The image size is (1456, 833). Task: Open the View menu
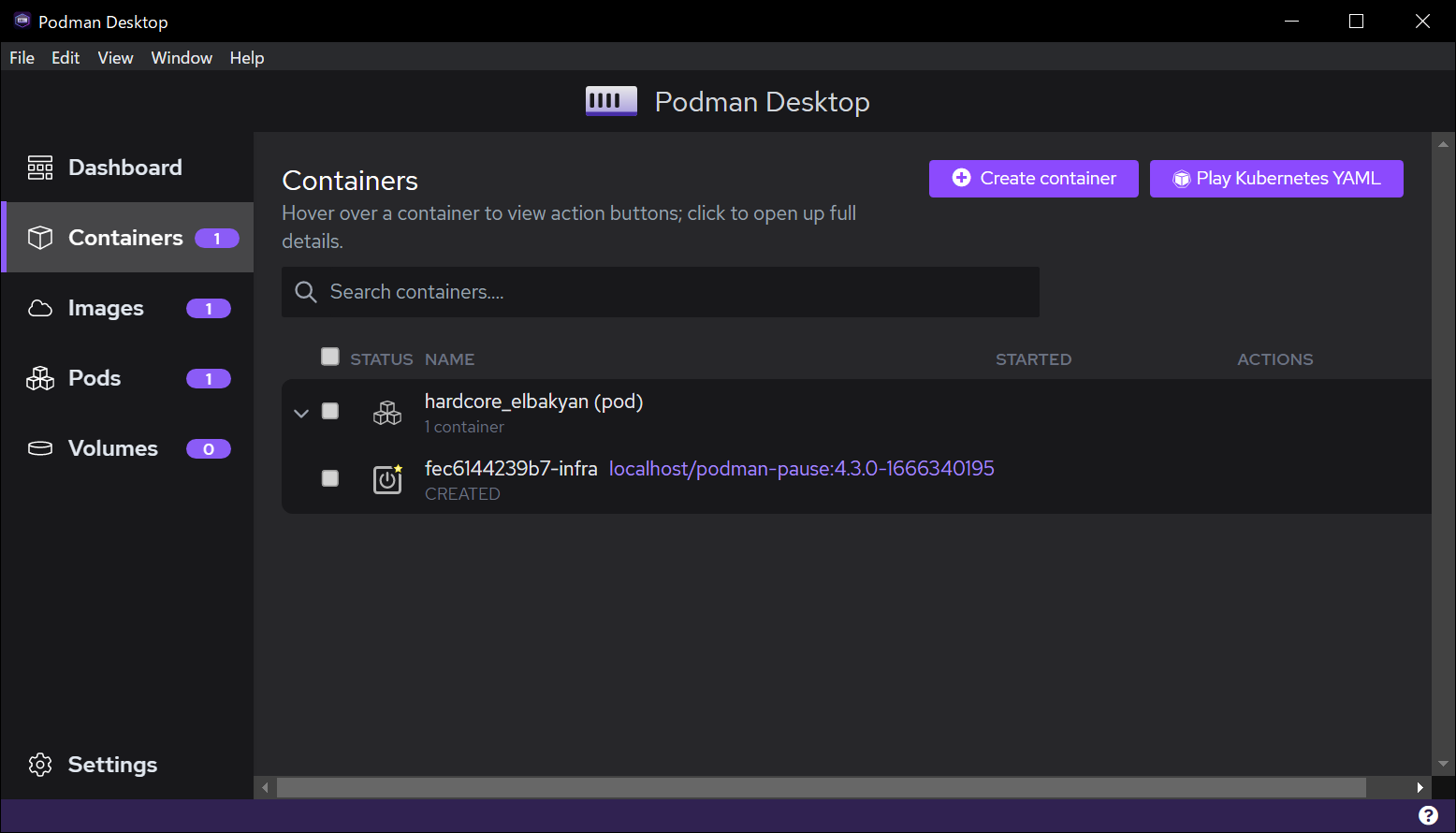(x=115, y=58)
